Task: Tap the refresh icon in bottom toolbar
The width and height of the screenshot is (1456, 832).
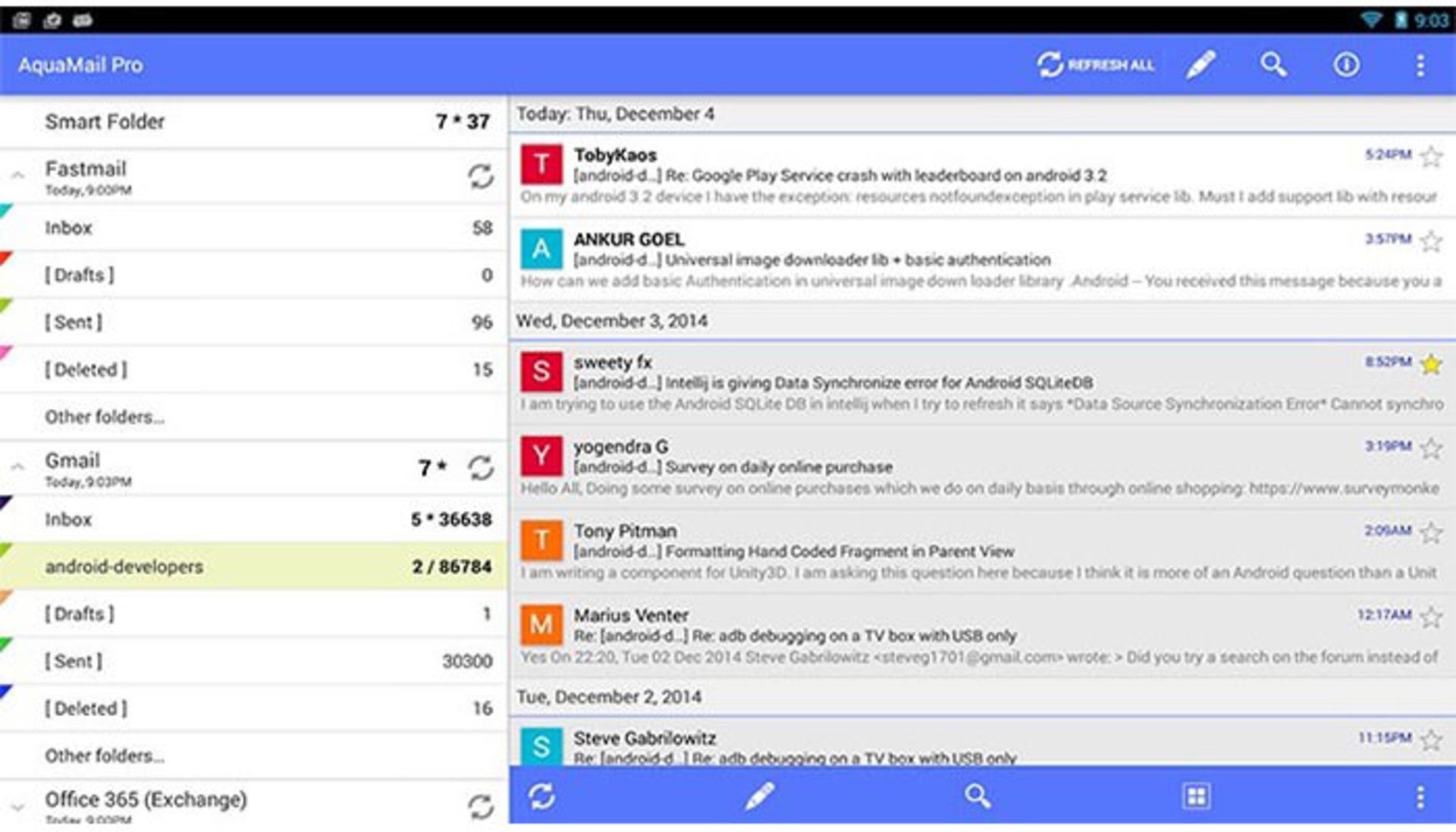Action: click(x=541, y=796)
